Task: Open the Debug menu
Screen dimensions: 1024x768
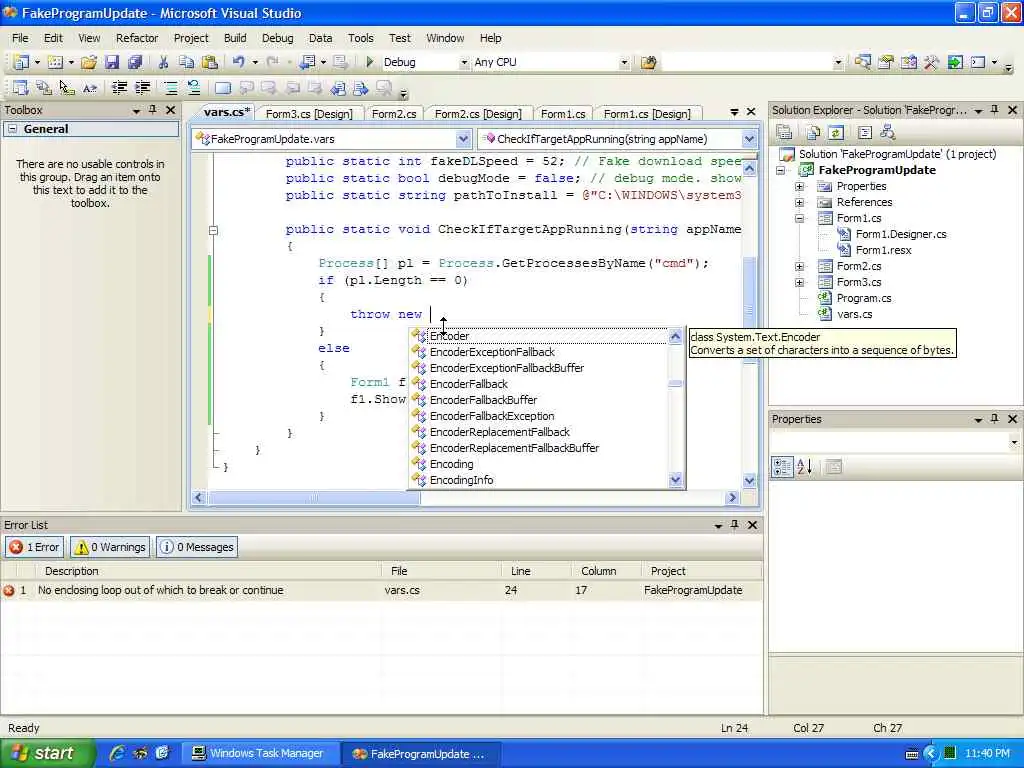Action: [278, 38]
